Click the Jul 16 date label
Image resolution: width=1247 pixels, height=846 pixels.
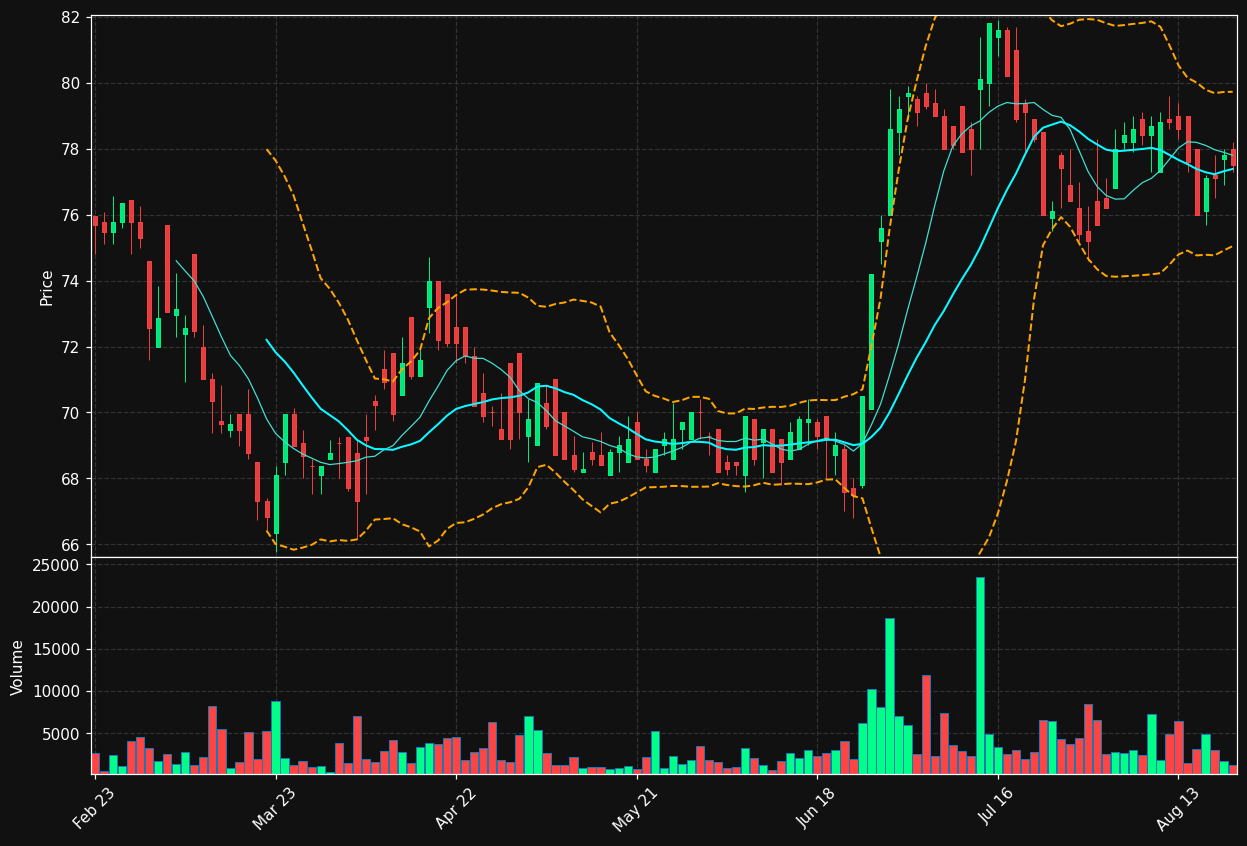point(997,809)
